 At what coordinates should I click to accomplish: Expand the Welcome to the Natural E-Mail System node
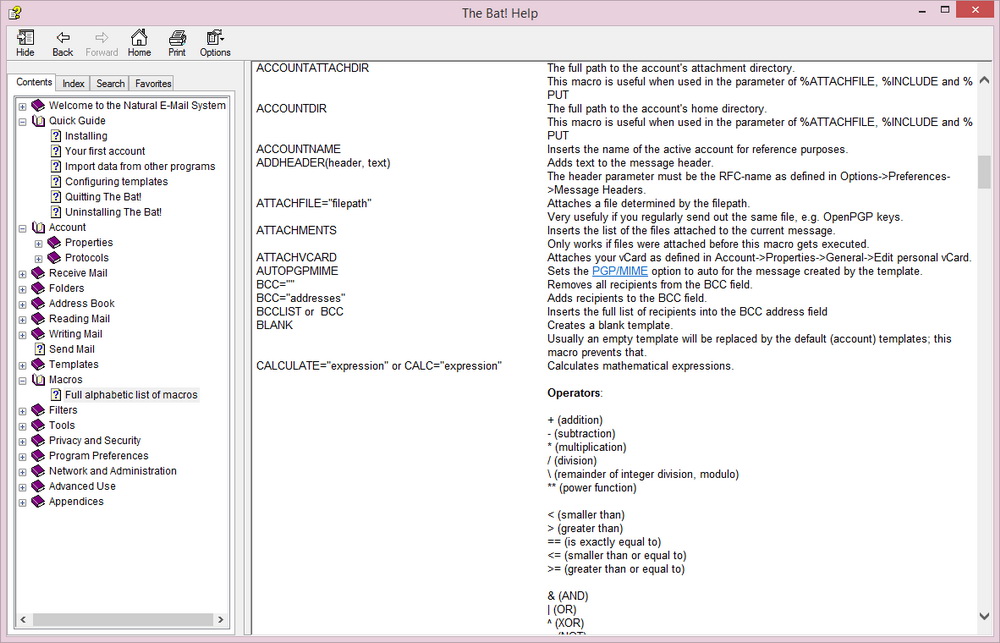coord(22,107)
